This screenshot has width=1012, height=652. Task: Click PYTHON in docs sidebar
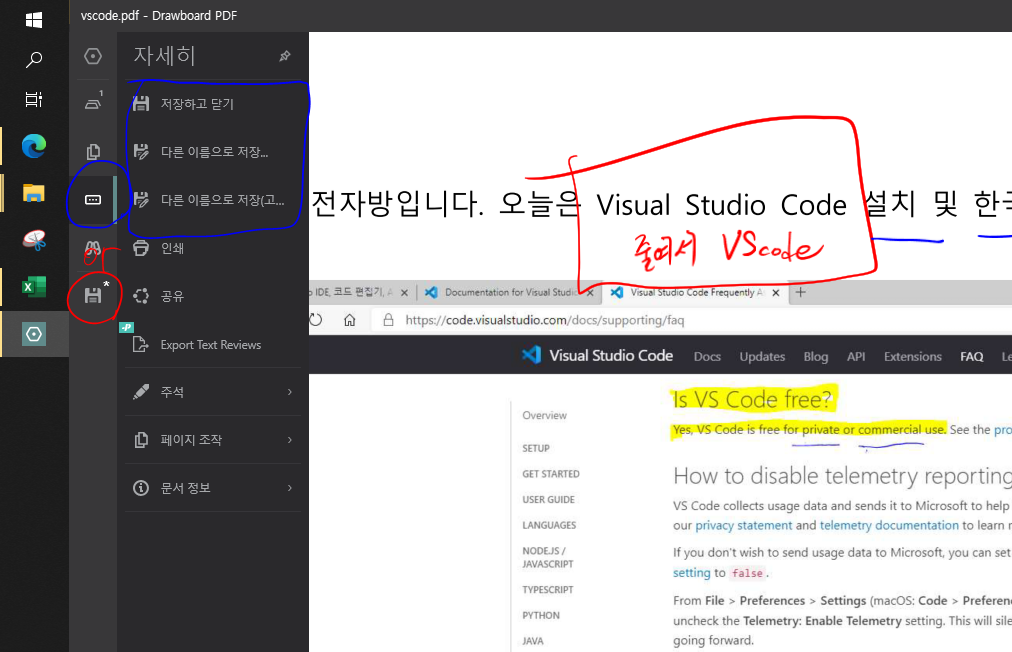tap(541, 616)
